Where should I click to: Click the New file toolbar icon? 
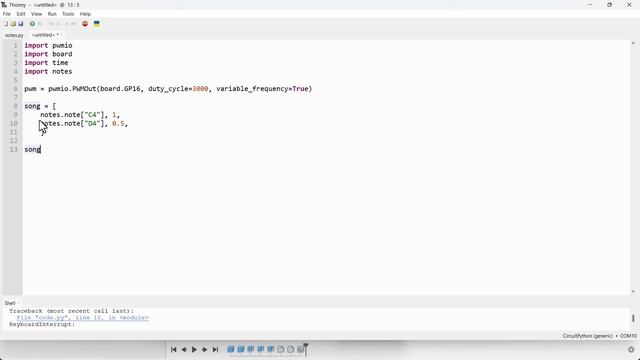click(6, 24)
